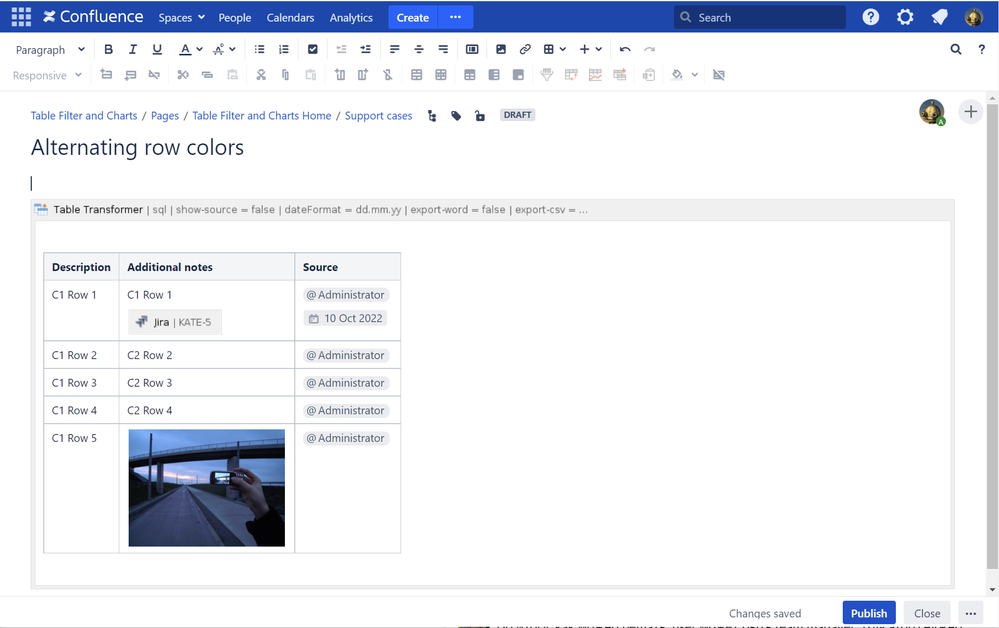Merge the selected table cells

point(417,75)
